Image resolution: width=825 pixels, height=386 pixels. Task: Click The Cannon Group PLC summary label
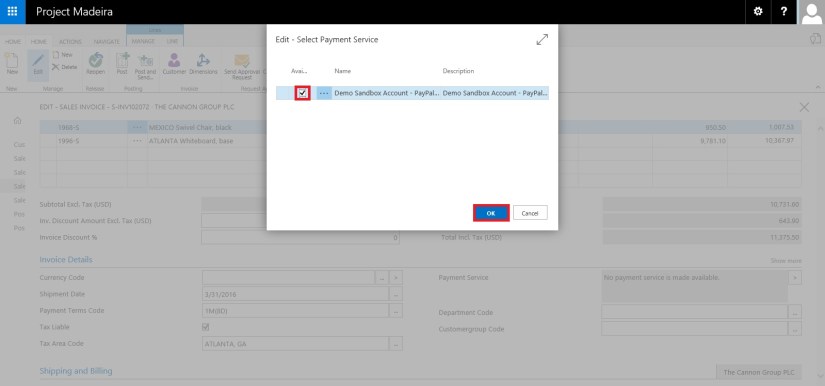[759, 372]
